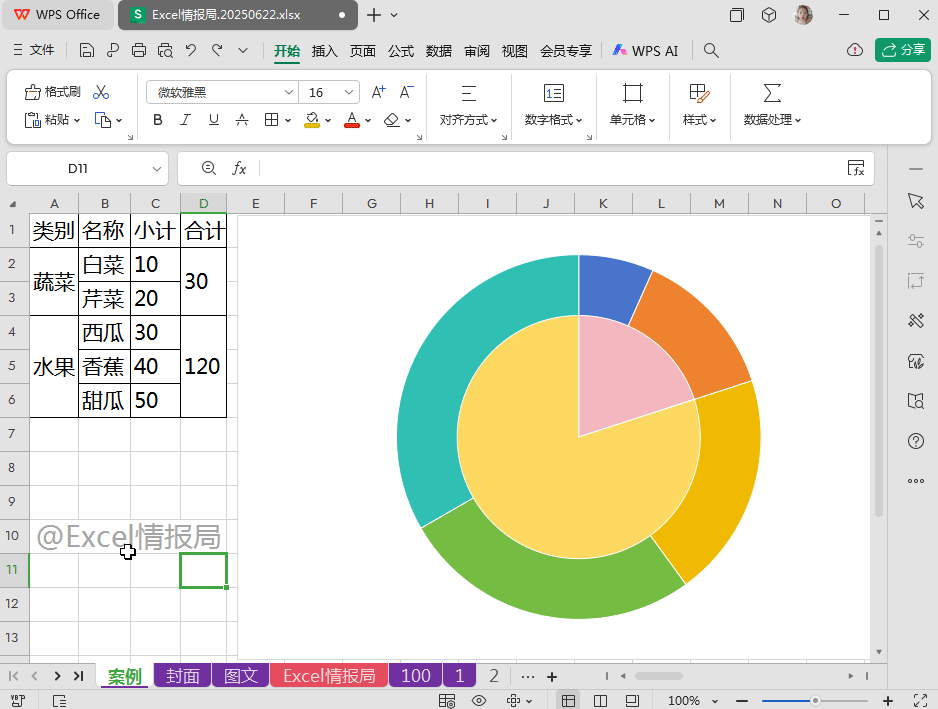The image size is (938, 709).
Task: Open the font name dropdown
Action: [x=288, y=92]
